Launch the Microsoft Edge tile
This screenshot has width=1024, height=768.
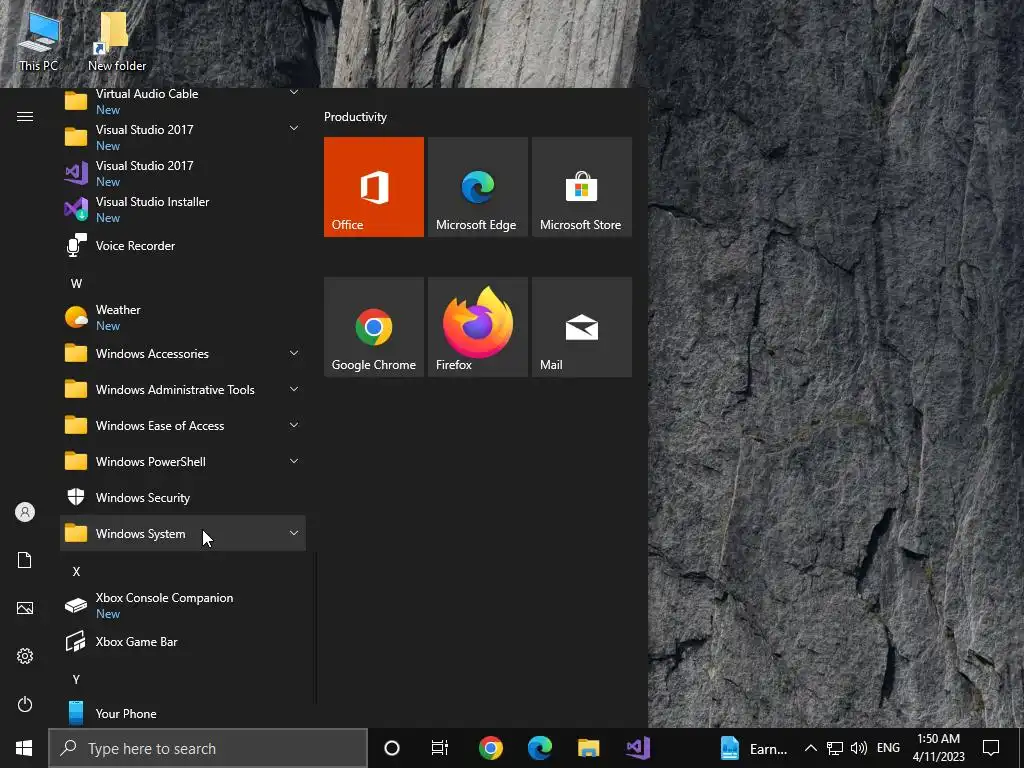tap(477, 187)
